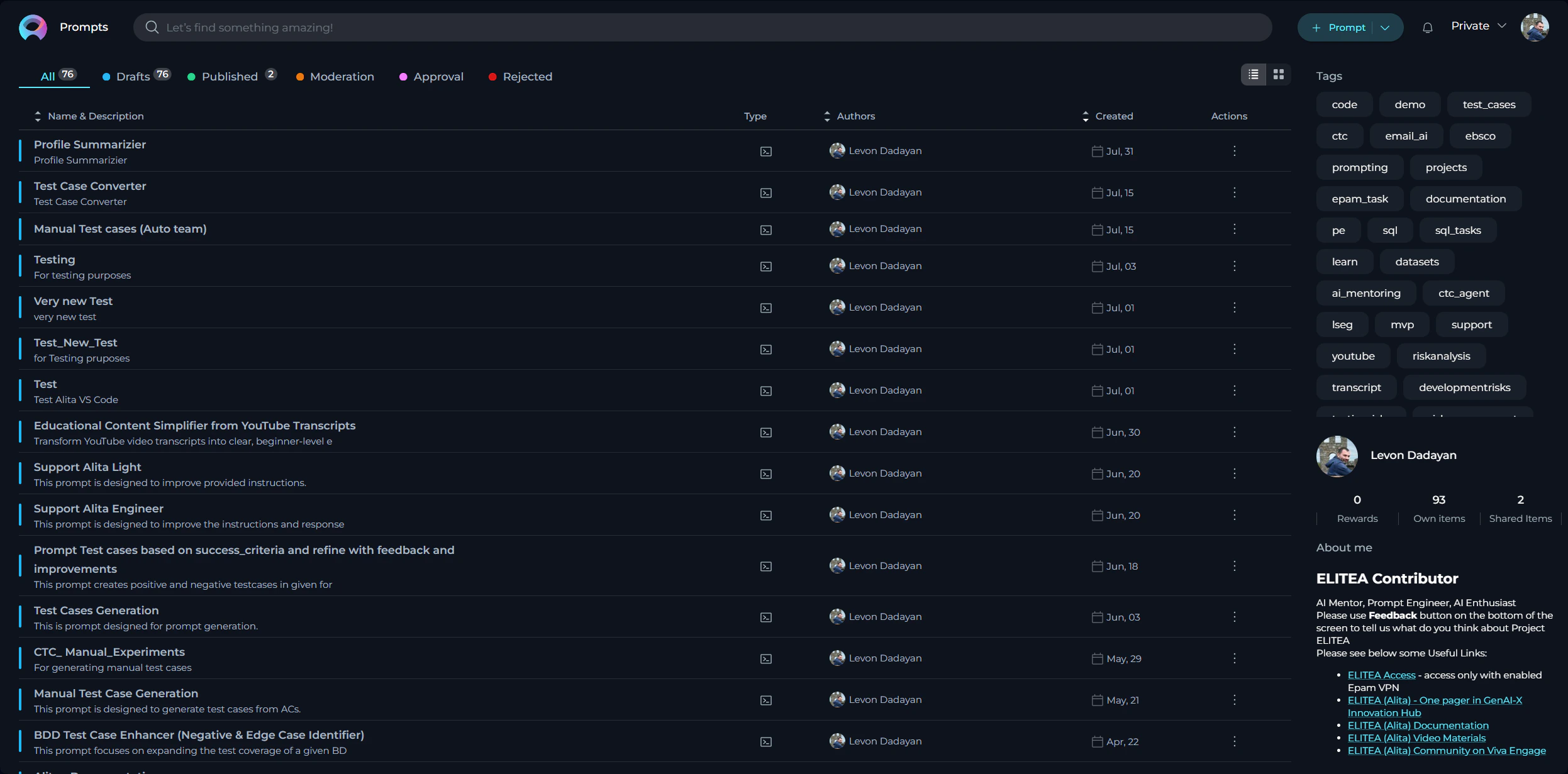Image resolution: width=1568 pixels, height=774 pixels.
Task: Click Levon Dadayan's author avatar on Testing row
Action: pos(837,265)
